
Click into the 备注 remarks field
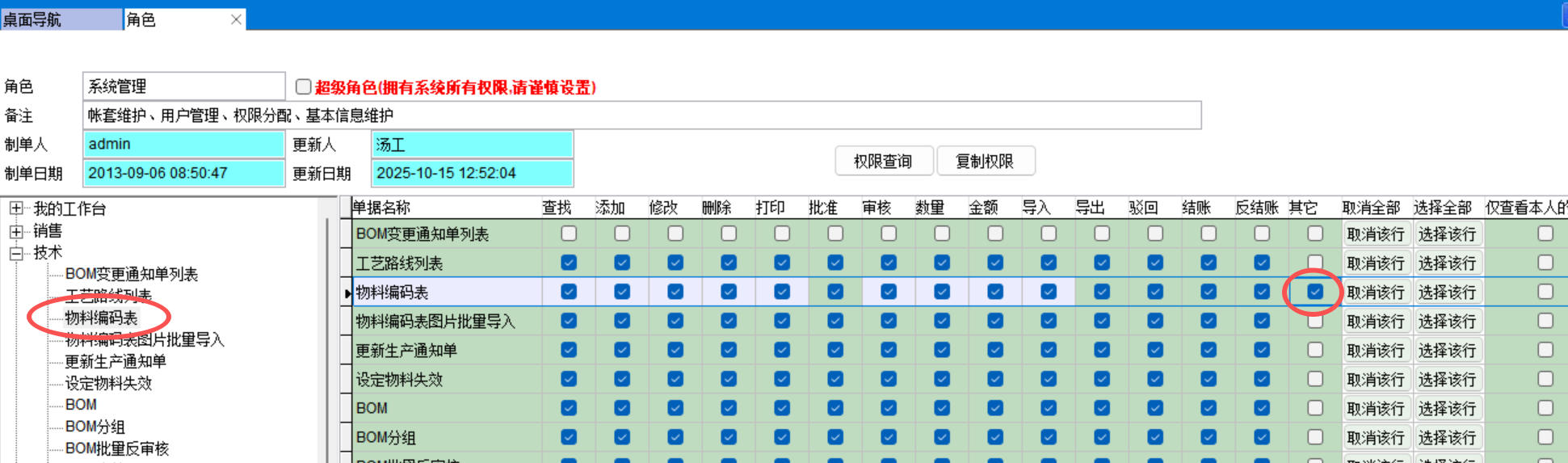tap(641, 116)
